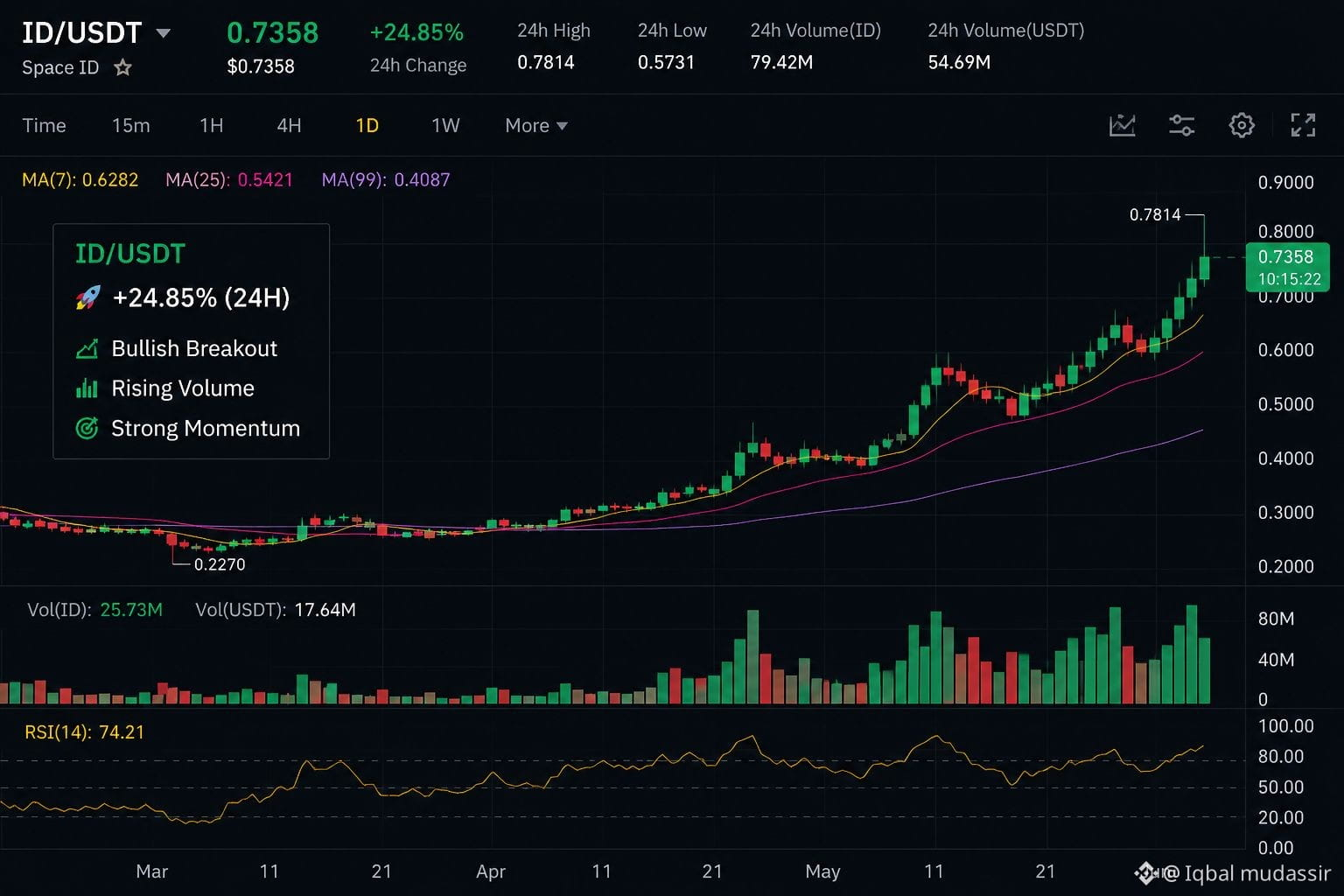Image resolution: width=1344 pixels, height=896 pixels.
Task: Click the rocket icon in the info box
Action: [x=87, y=297]
